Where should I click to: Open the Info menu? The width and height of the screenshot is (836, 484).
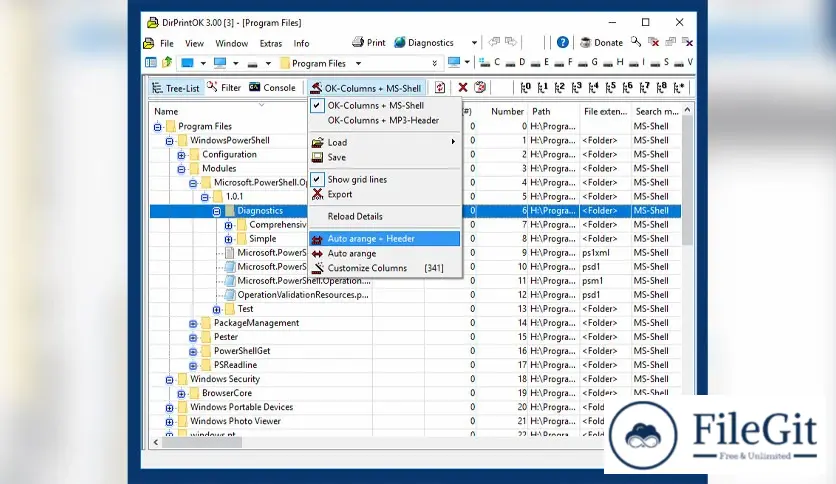[x=301, y=44]
